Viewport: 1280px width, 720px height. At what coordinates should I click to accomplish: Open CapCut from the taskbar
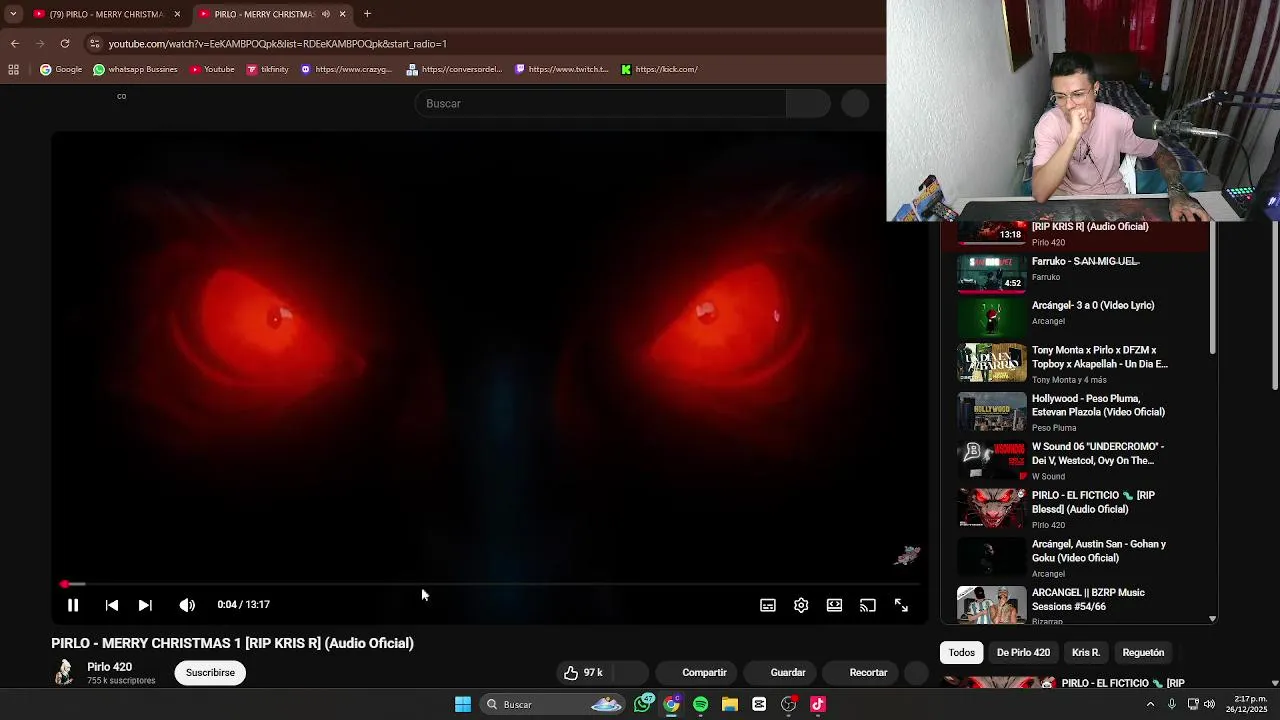pyautogui.click(x=759, y=705)
